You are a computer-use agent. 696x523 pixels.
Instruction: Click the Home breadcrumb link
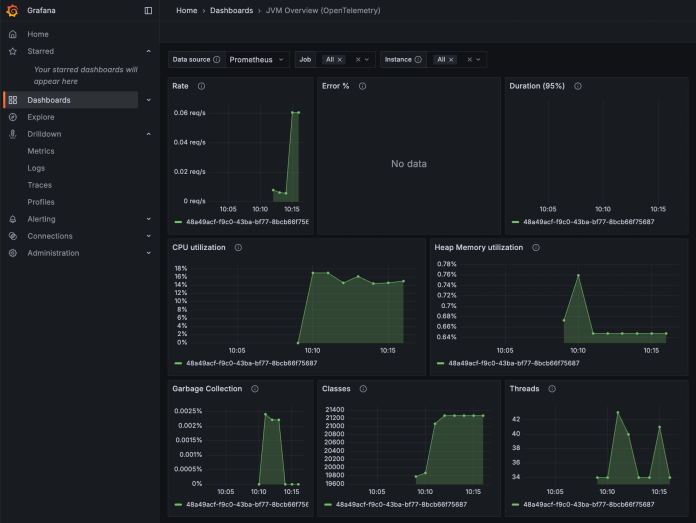[186, 10]
